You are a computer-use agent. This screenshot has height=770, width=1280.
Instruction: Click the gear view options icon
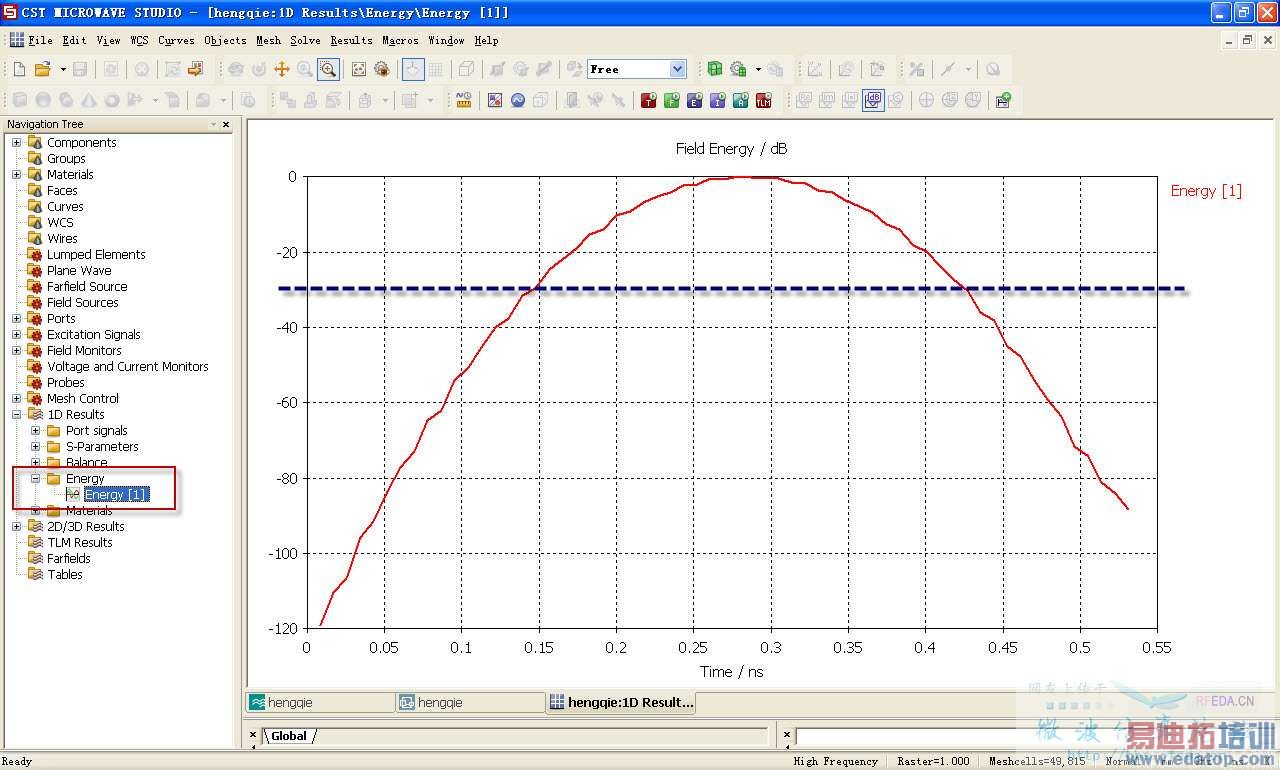382,69
